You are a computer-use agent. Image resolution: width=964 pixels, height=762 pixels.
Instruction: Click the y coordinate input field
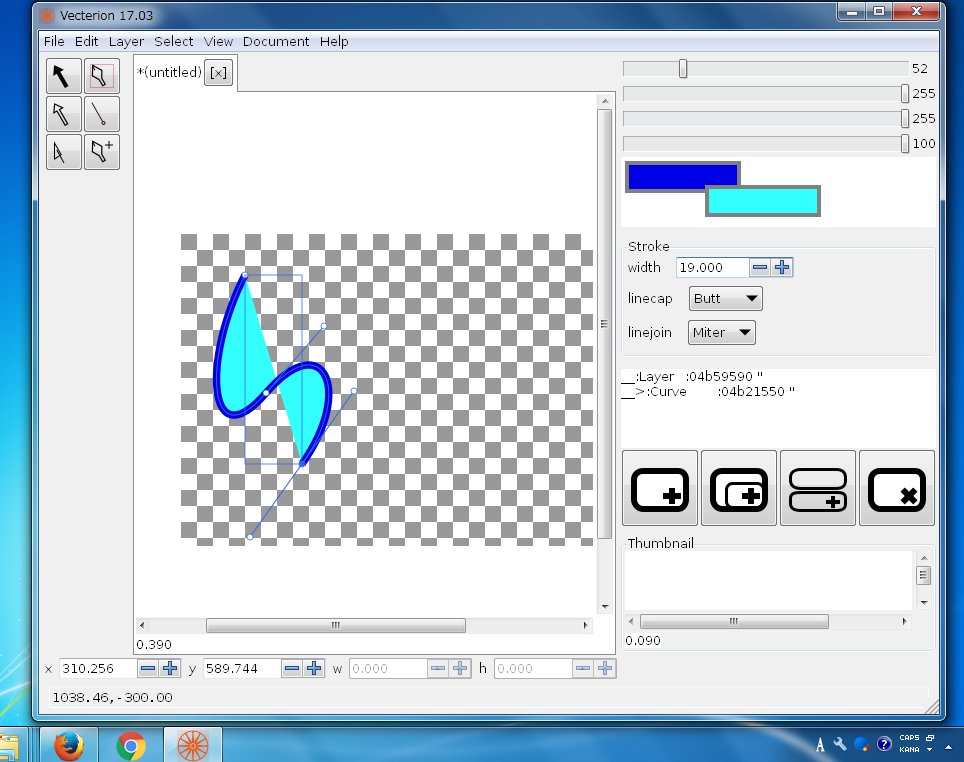tap(242, 669)
